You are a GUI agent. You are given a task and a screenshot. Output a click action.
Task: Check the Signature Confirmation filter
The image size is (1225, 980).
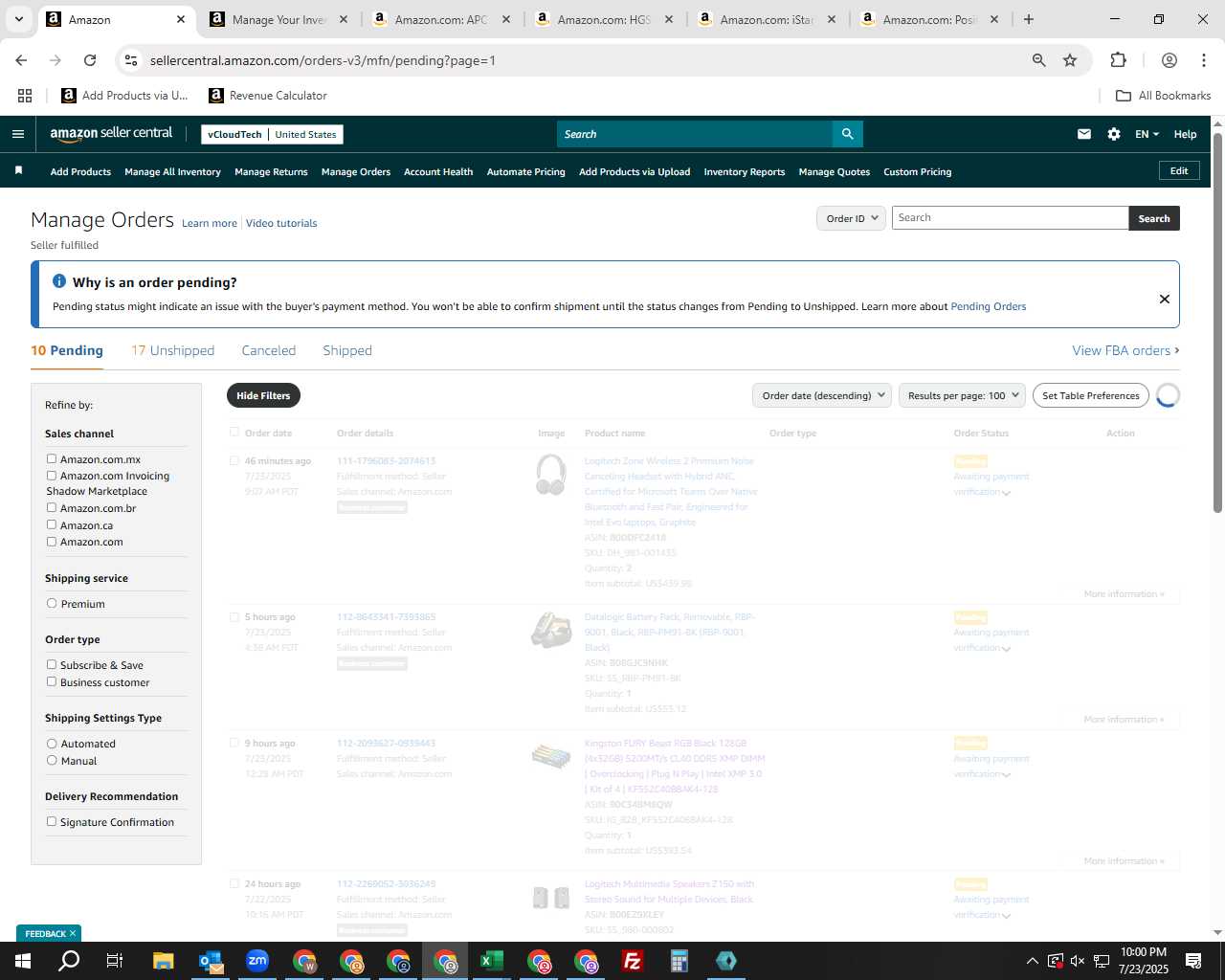click(52, 821)
